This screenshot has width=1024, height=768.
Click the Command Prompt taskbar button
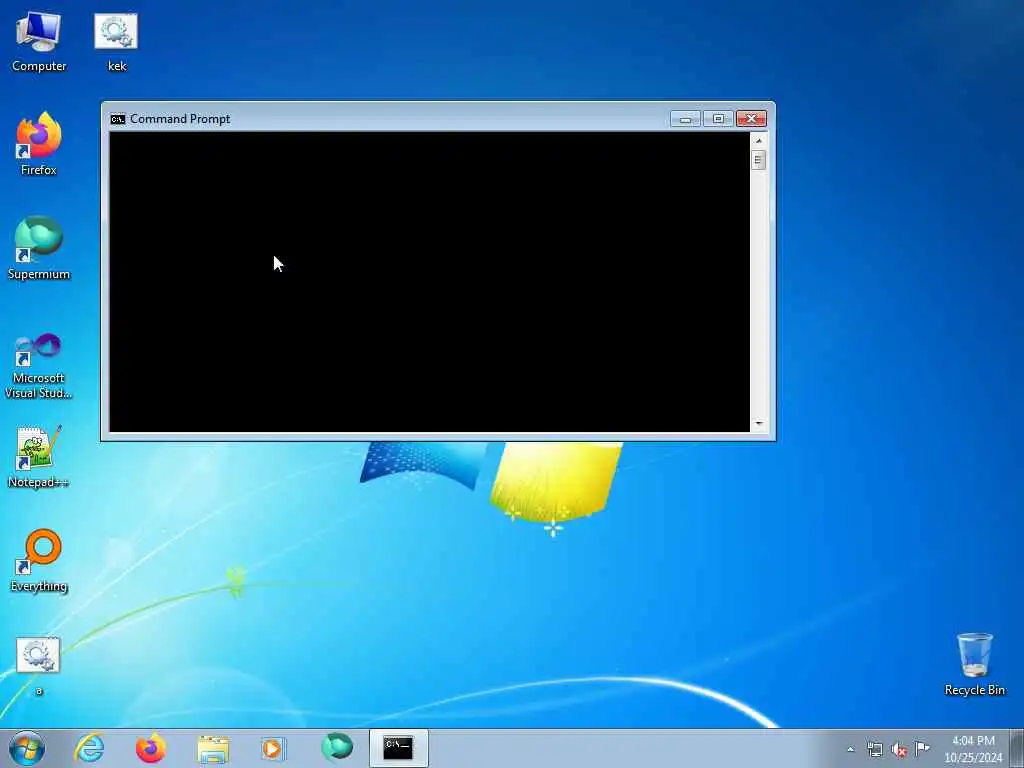pyautogui.click(x=398, y=748)
